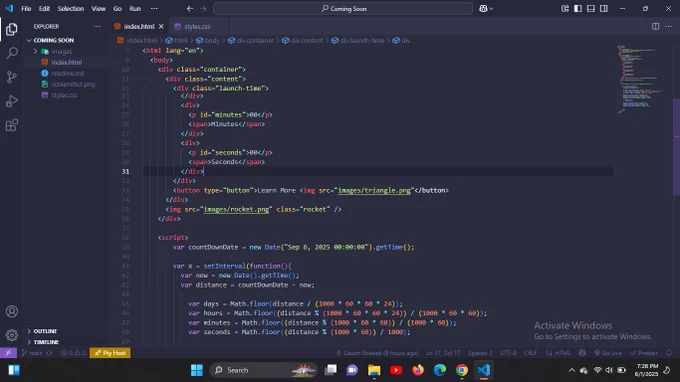680x382 pixels.
Task: Click the div.launch-time breadcrumb
Action: [358, 40]
